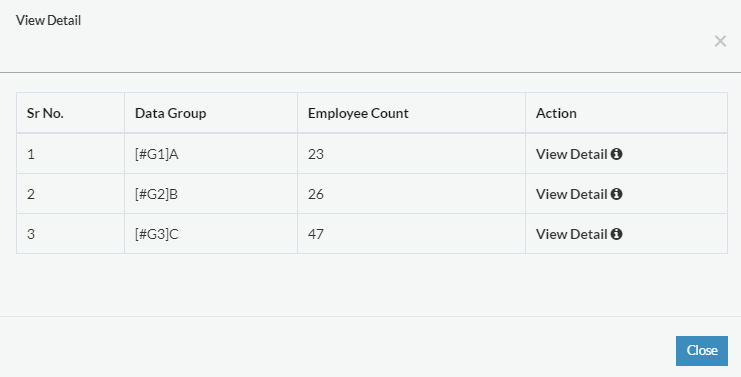Image resolution: width=741 pixels, height=377 pixels.
Task: Click serial number 3 cell
Action: (x=70, y=234)
